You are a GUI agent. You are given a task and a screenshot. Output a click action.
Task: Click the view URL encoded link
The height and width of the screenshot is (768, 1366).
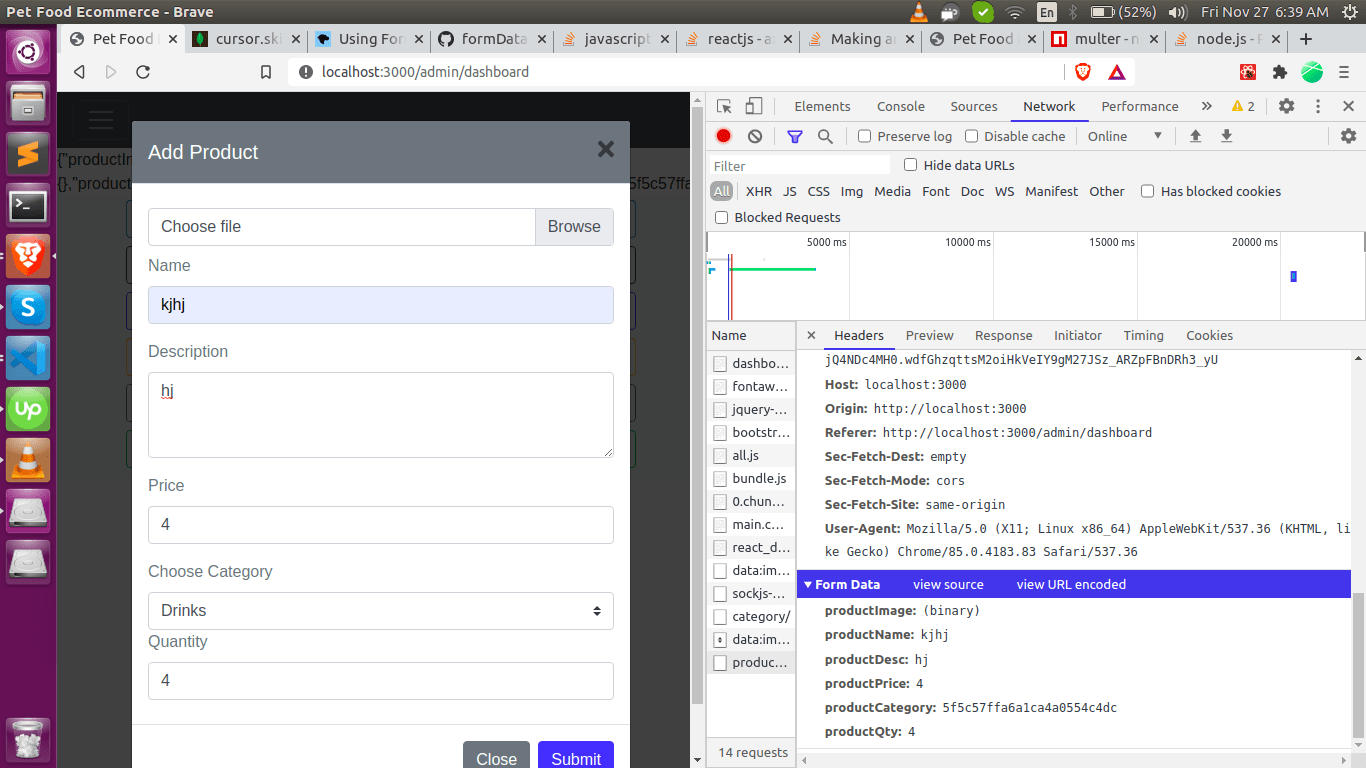pos(1070,584)
